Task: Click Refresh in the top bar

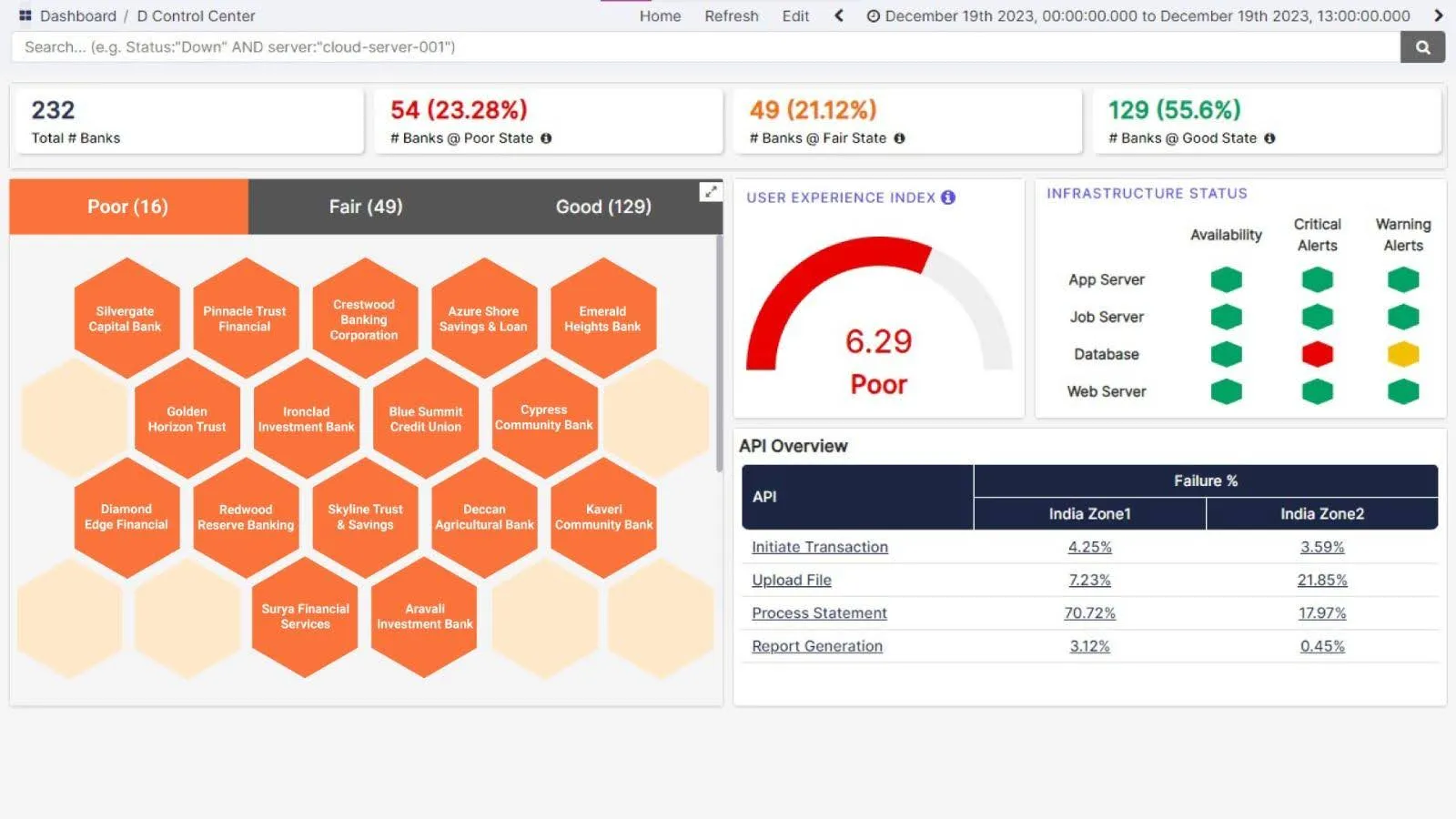Action: (732, 16)
